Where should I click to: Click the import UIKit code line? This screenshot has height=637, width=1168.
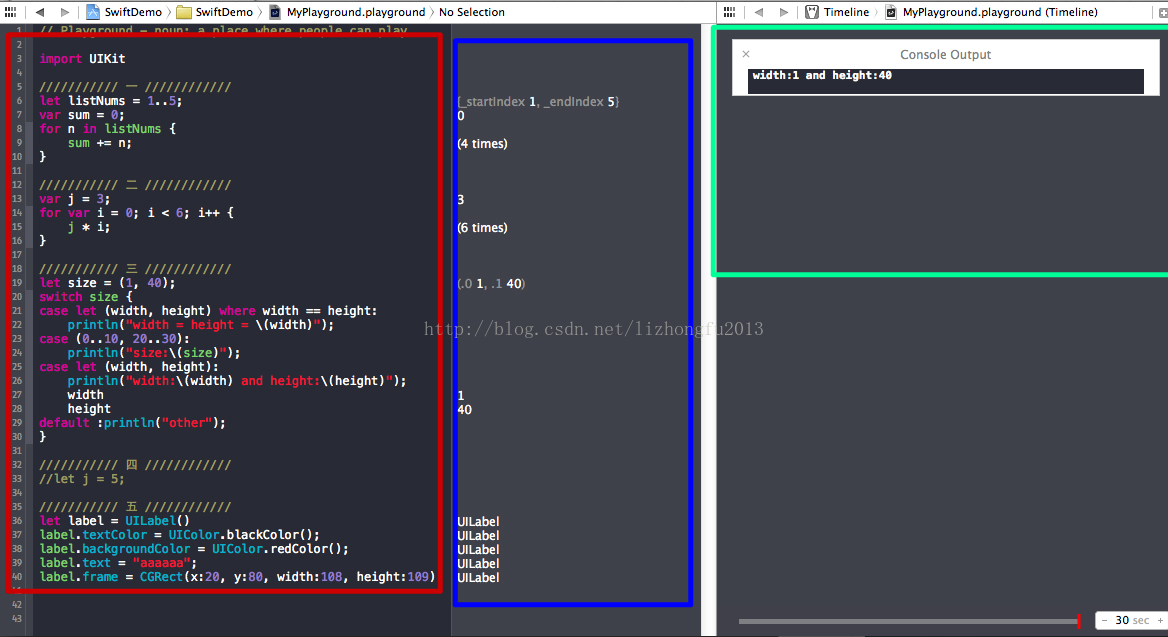(82, 58)
